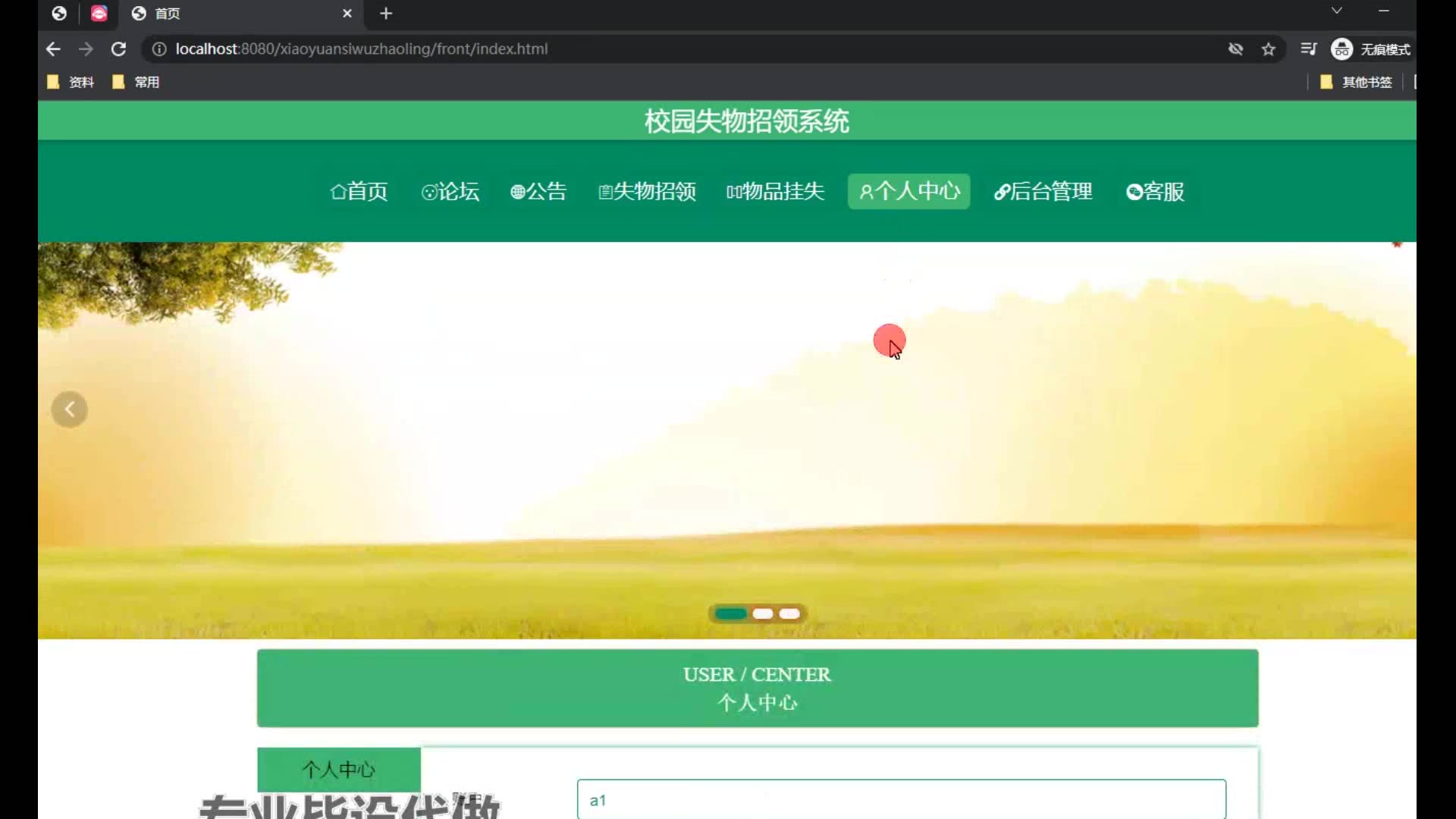
Task: Click the input field containing a1
Action: [x=901, y=800]
